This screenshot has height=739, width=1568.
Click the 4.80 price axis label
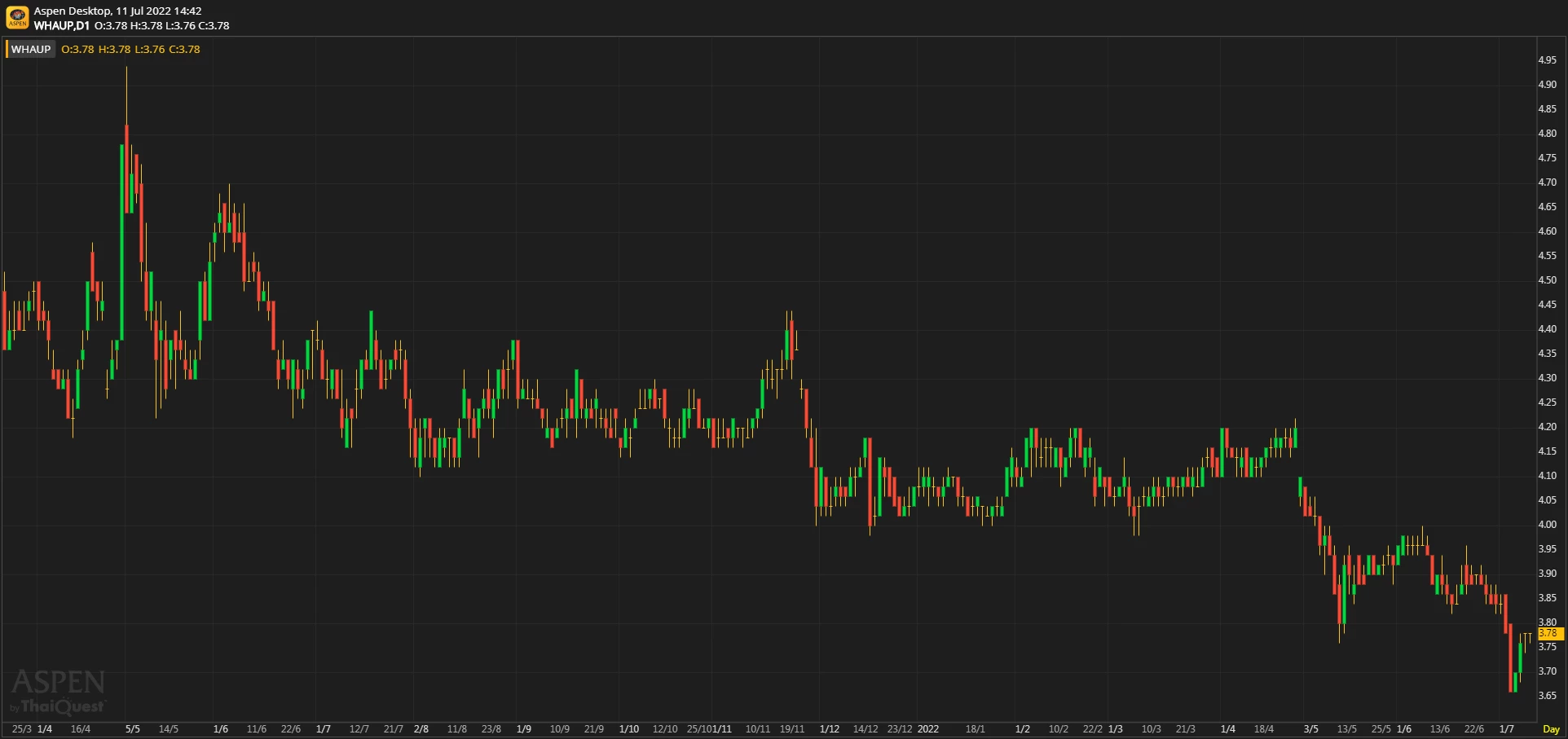[x=1547, y=134]
